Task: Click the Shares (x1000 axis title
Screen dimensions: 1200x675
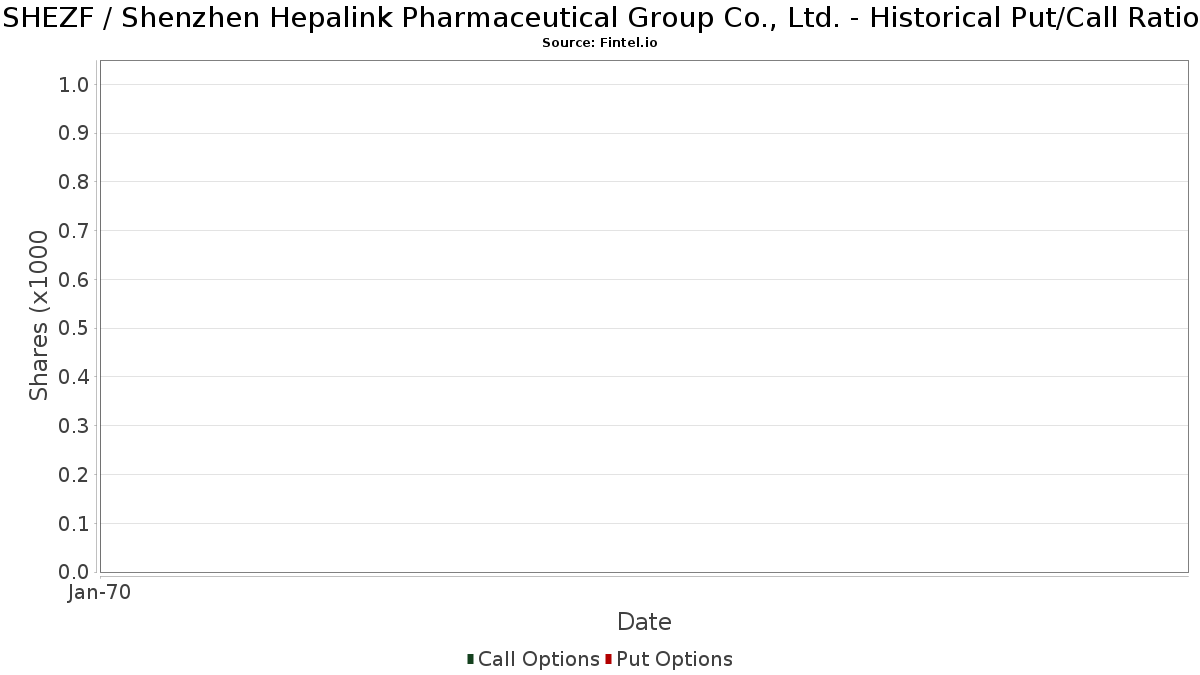Action: [39, 315]
